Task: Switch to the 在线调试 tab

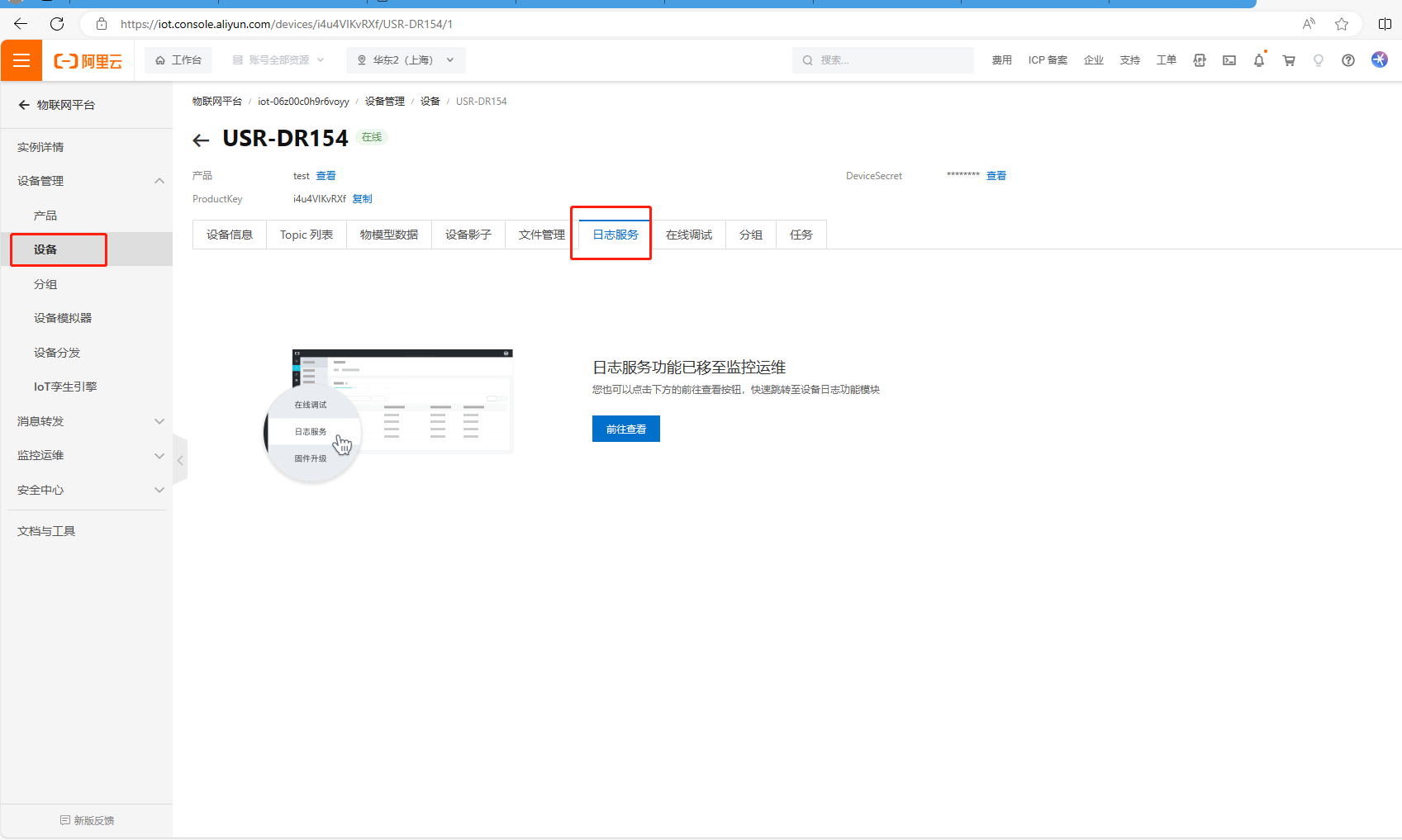Action: pos(689,235)
